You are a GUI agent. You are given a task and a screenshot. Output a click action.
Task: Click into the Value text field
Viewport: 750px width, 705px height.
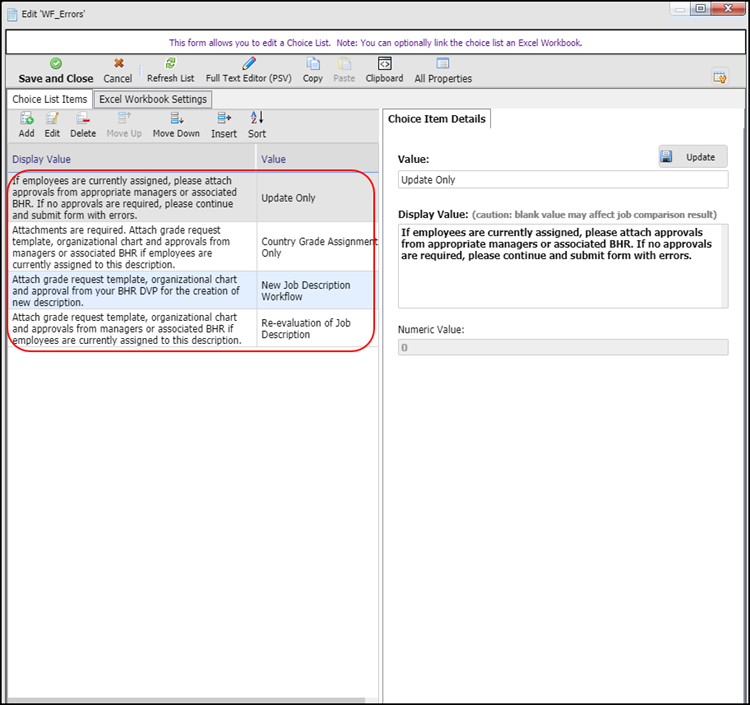(563, 180)
